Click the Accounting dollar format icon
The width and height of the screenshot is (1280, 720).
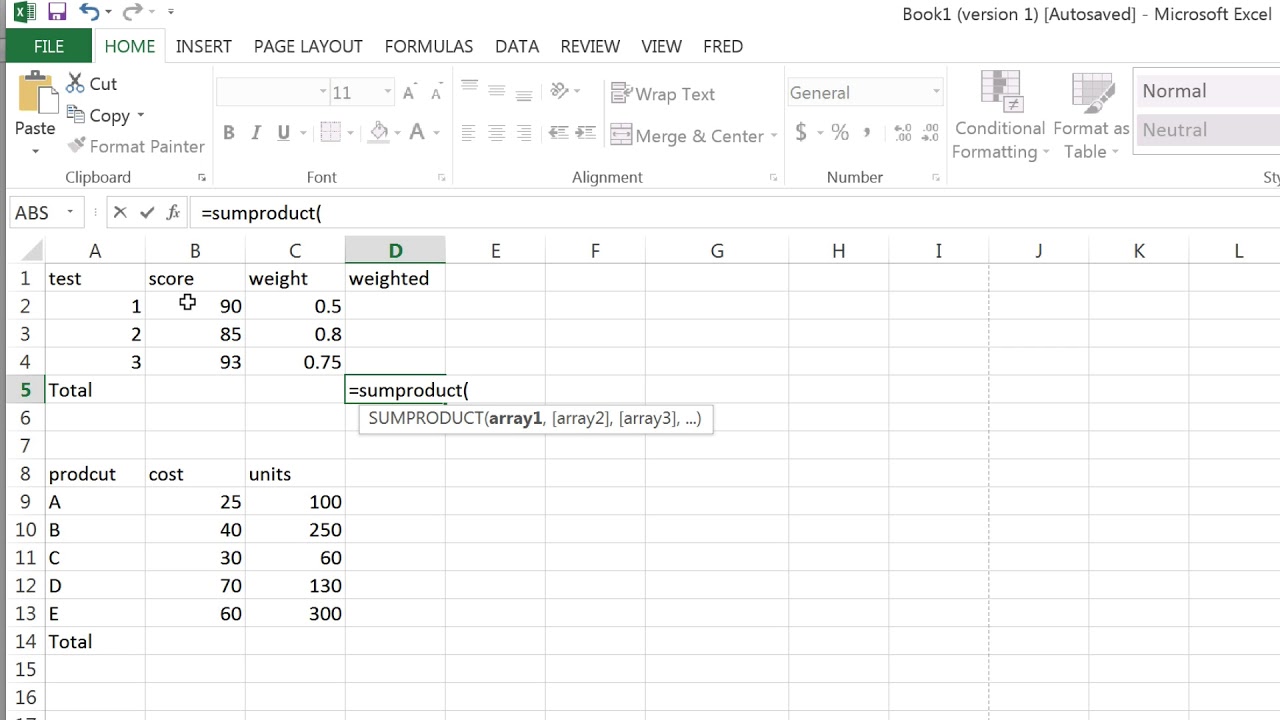[x=801, y=132]
